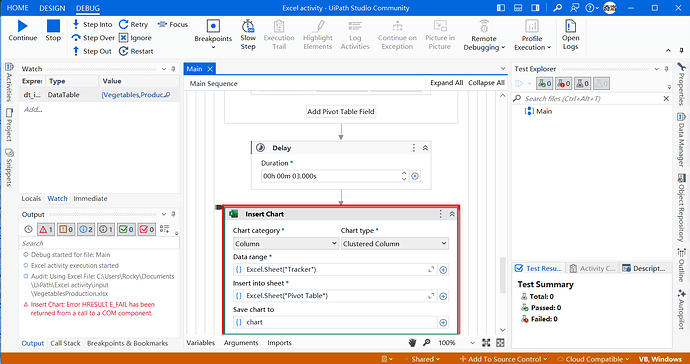
Task: Switch to the HOME ribbon tab
Action: [x=18, y=8]
